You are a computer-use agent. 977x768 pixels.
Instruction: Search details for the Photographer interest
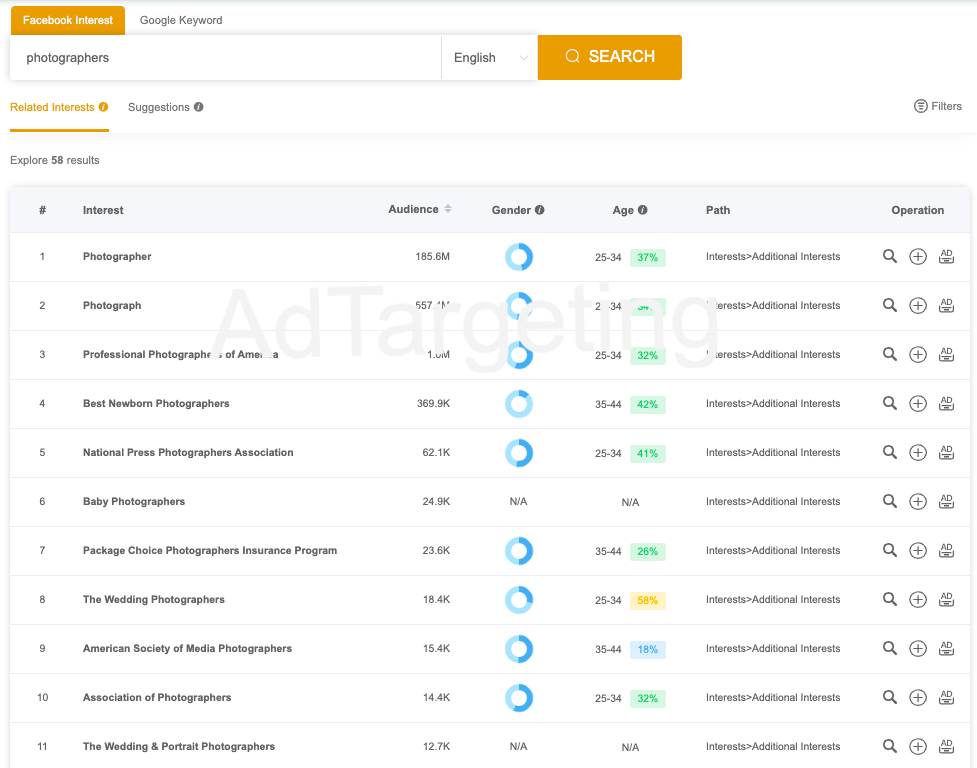tap(890, 256)
